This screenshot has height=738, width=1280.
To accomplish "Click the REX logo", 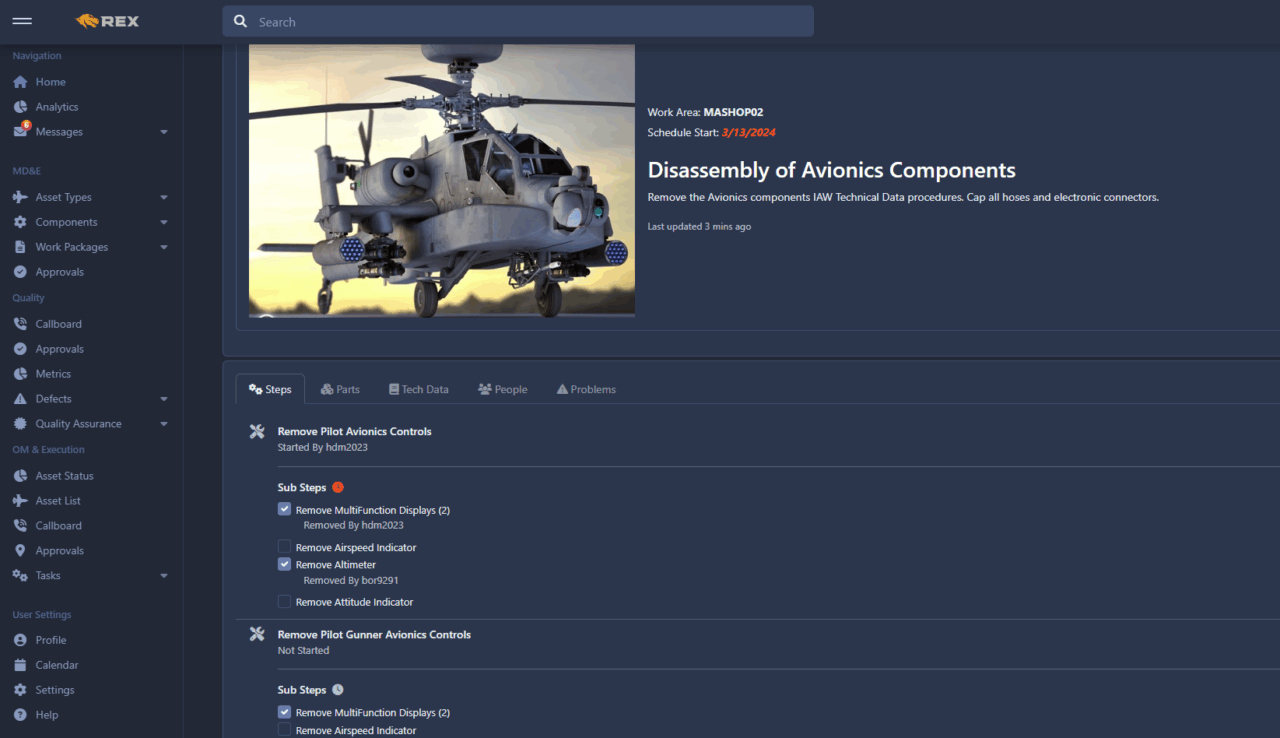I will (107, 21).
